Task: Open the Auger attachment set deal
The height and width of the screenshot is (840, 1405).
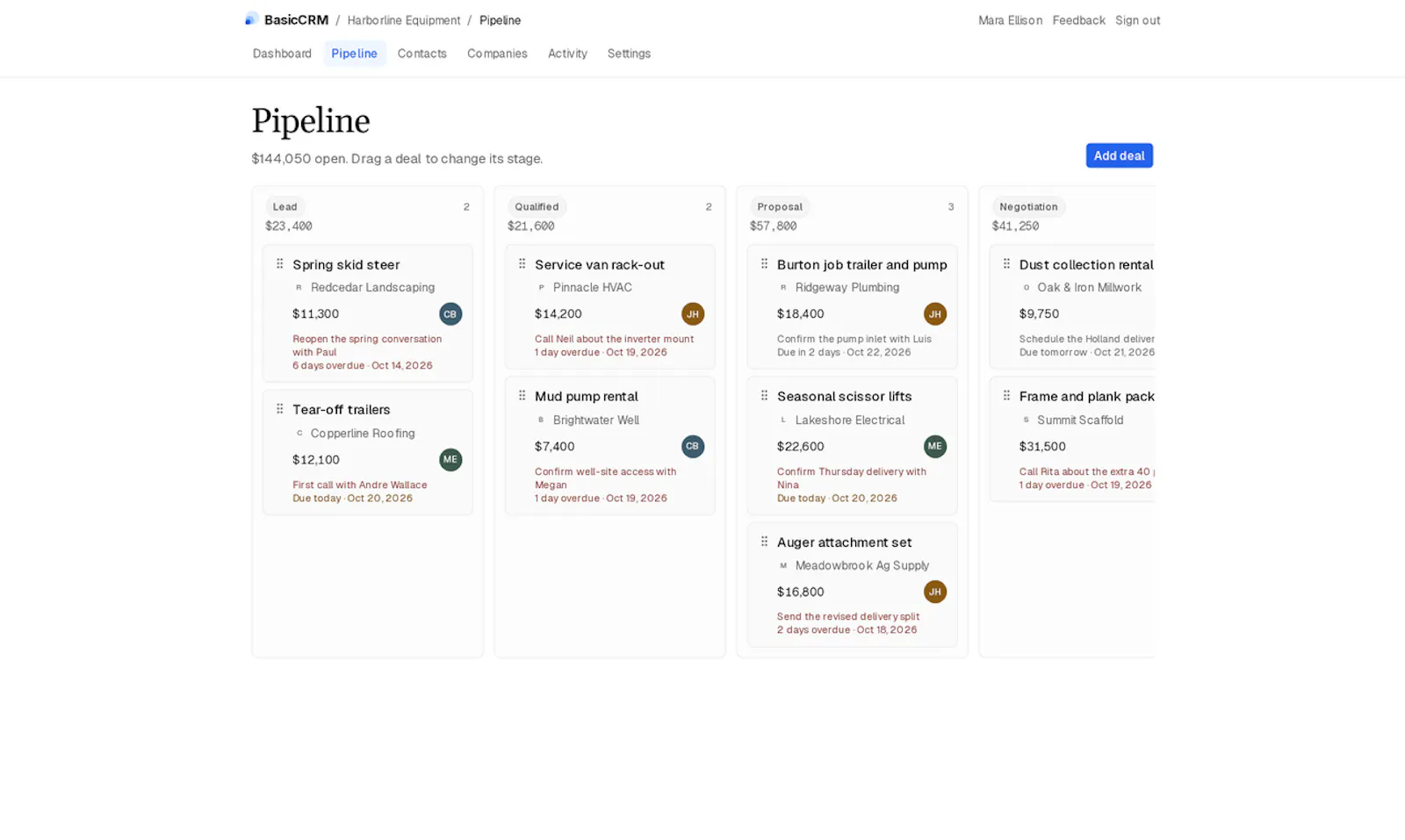Action: pos(845,542)
